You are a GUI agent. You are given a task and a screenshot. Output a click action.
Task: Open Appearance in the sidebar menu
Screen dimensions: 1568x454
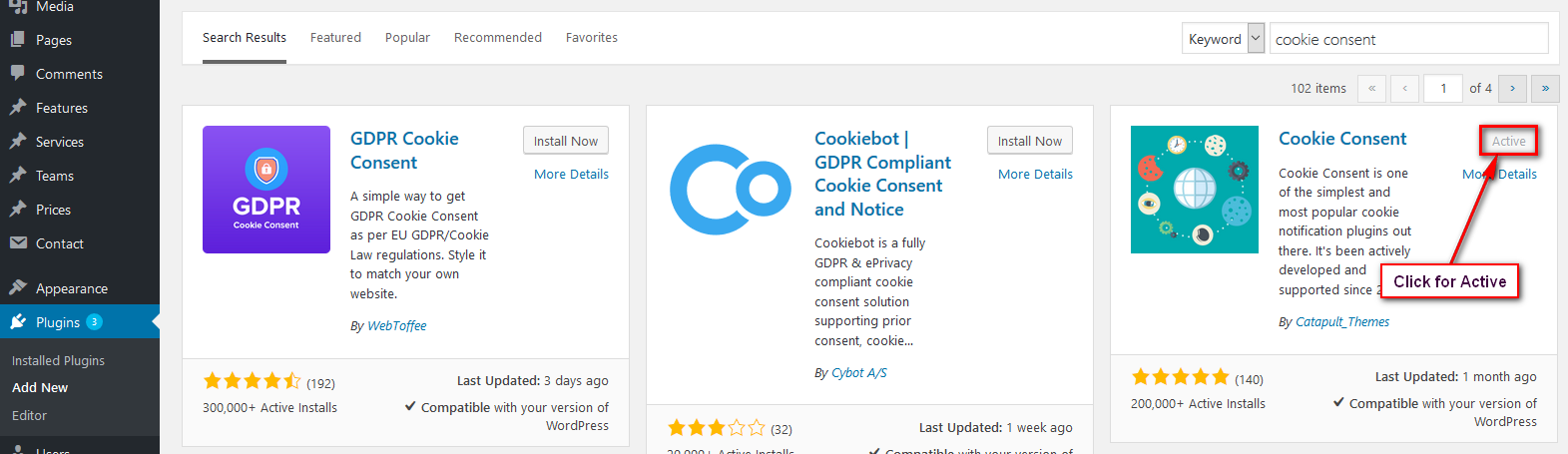pyautogui.click(x=72, y=288)
